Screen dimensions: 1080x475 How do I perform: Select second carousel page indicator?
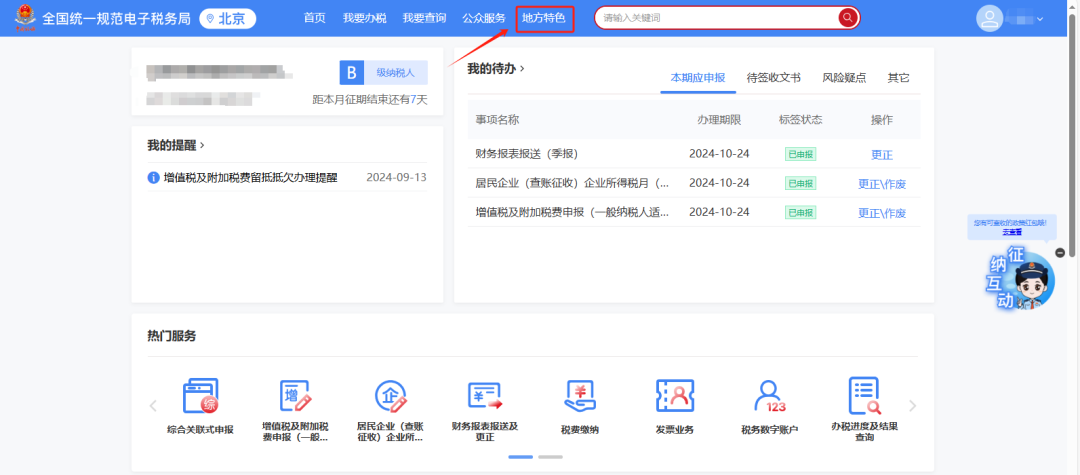(550, 456)
